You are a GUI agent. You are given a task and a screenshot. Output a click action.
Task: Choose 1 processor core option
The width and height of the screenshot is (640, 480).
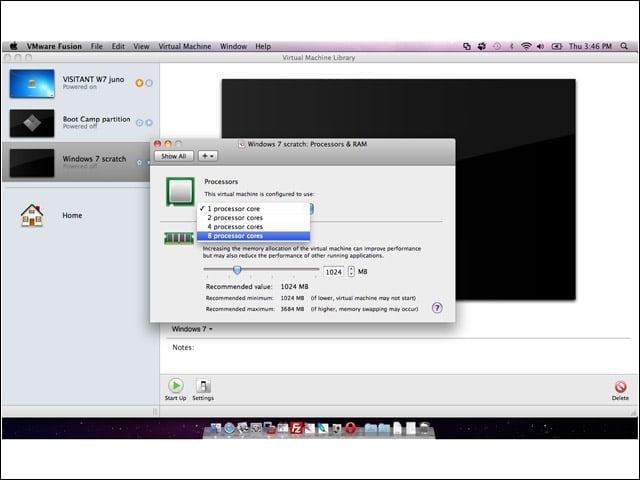tap(253, 209)
